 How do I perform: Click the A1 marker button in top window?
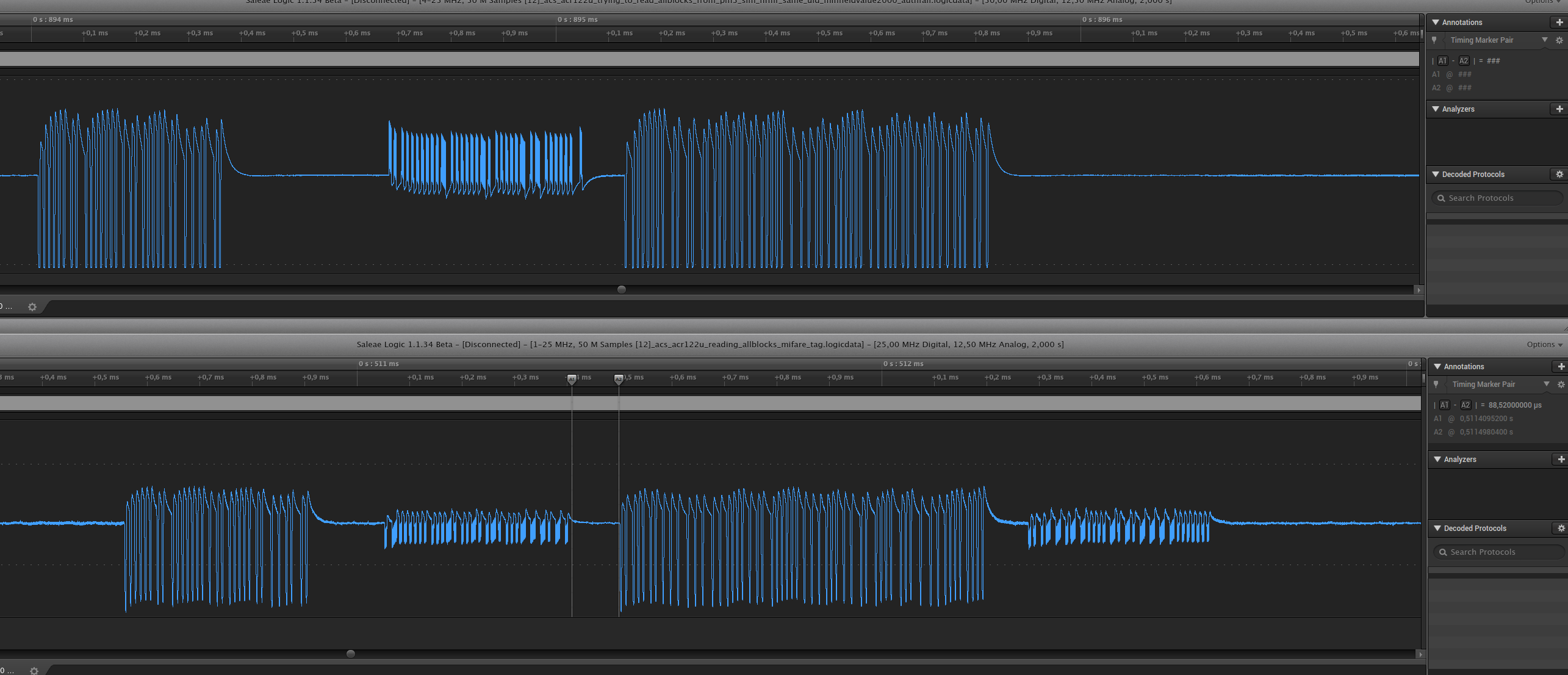pyautogui.click(x=1442, y=61)
